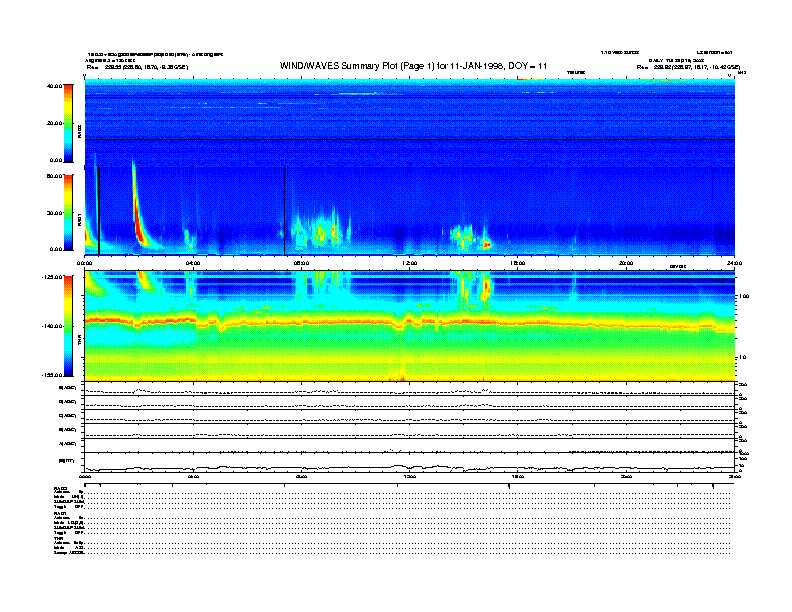Click the orange plasma line band in the TNR panel
The image size is (792, 612).
[410, 322]
